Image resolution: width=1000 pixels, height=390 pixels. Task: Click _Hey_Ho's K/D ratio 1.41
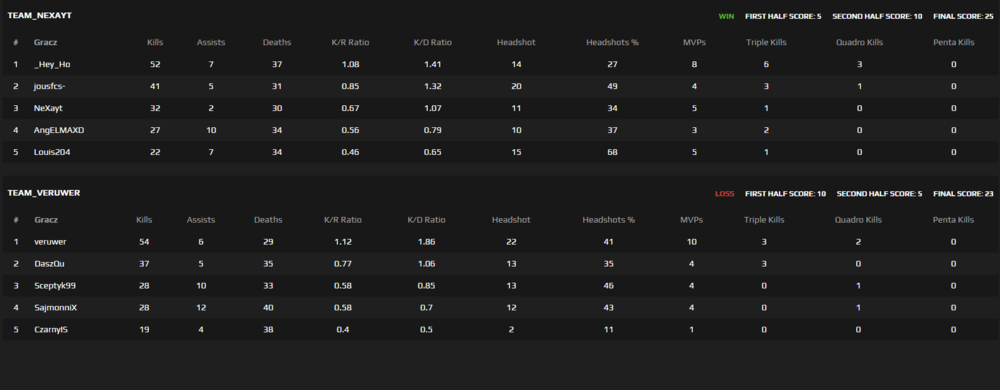tap(432, 64)
